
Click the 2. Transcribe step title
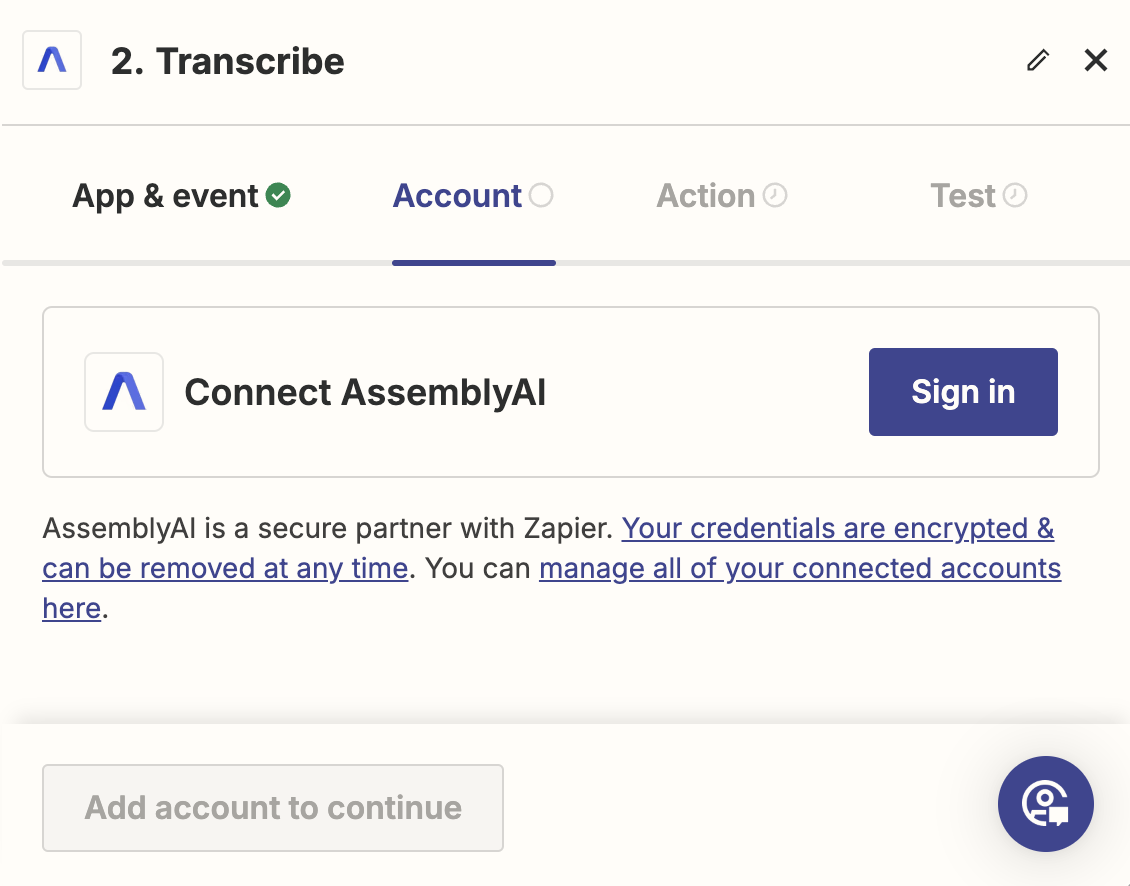coord(228,61)
